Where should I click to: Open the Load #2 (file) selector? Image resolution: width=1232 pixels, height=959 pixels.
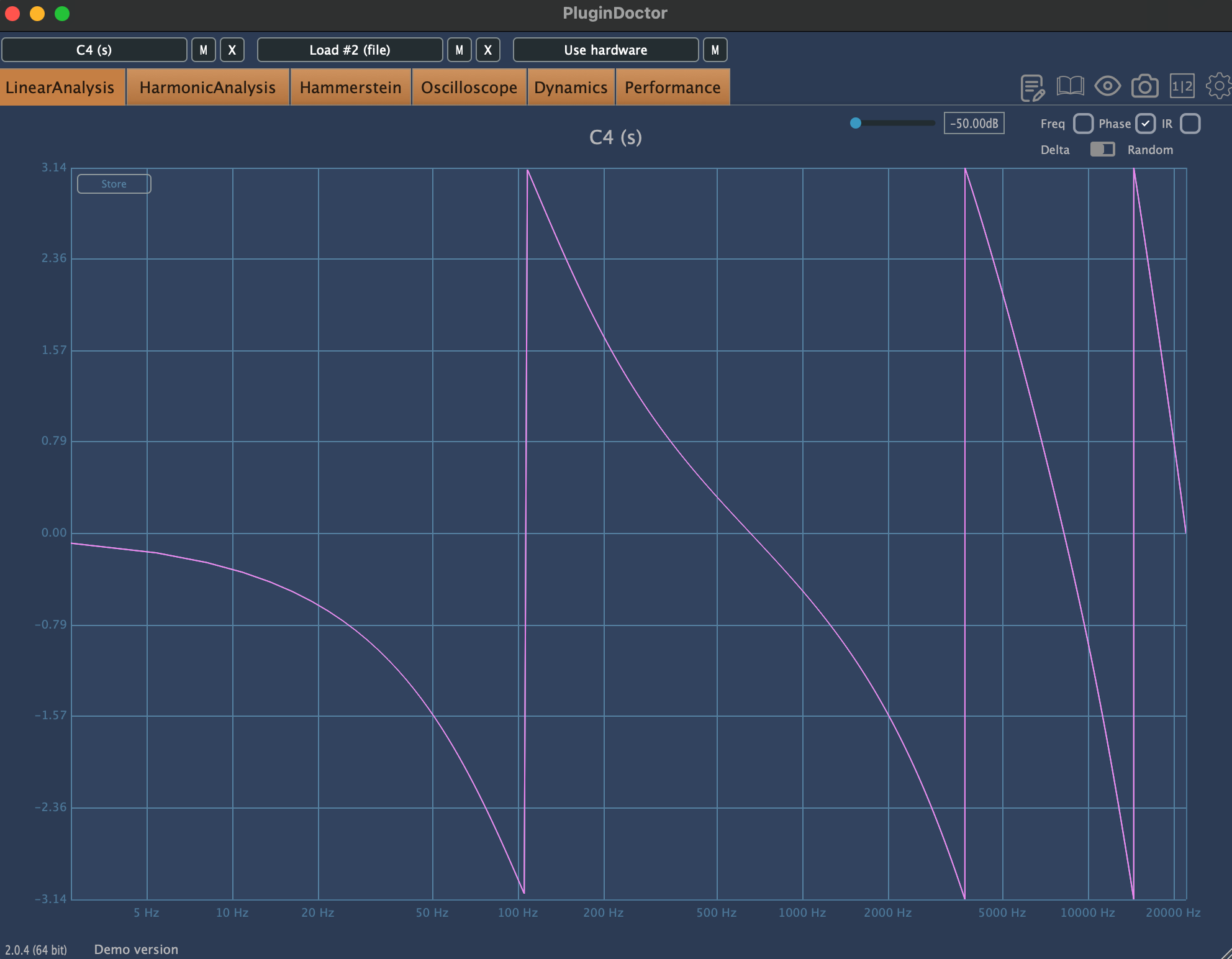(x=350, y=50)
